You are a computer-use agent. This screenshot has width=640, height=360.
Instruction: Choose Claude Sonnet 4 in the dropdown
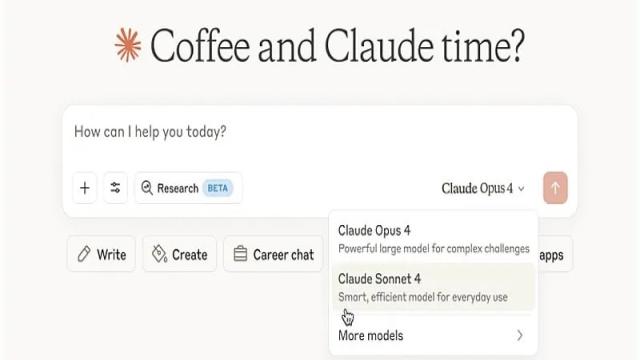tap(433, 287)
